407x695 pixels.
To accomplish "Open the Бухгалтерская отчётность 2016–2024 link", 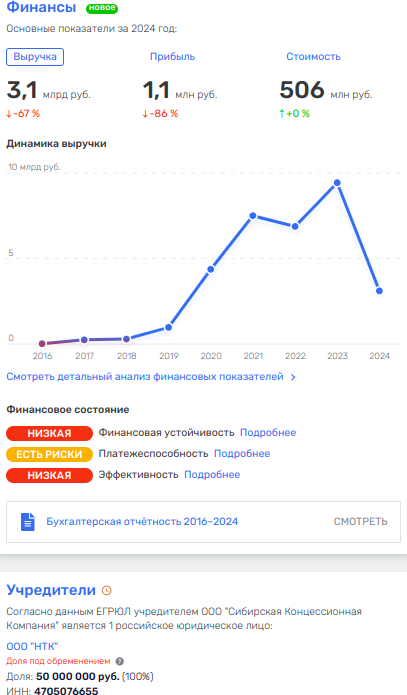I will 142,522.
